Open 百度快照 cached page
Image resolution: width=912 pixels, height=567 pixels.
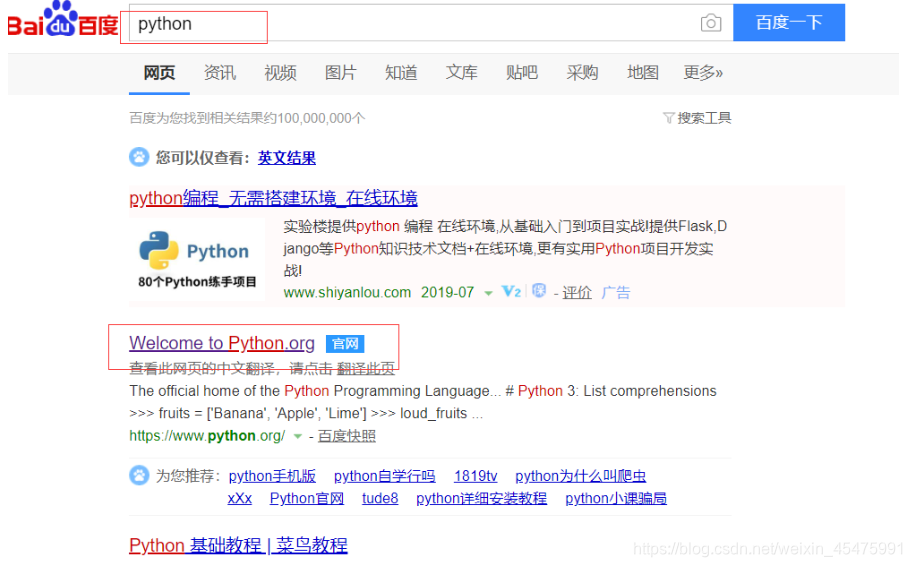click(347, 436)
